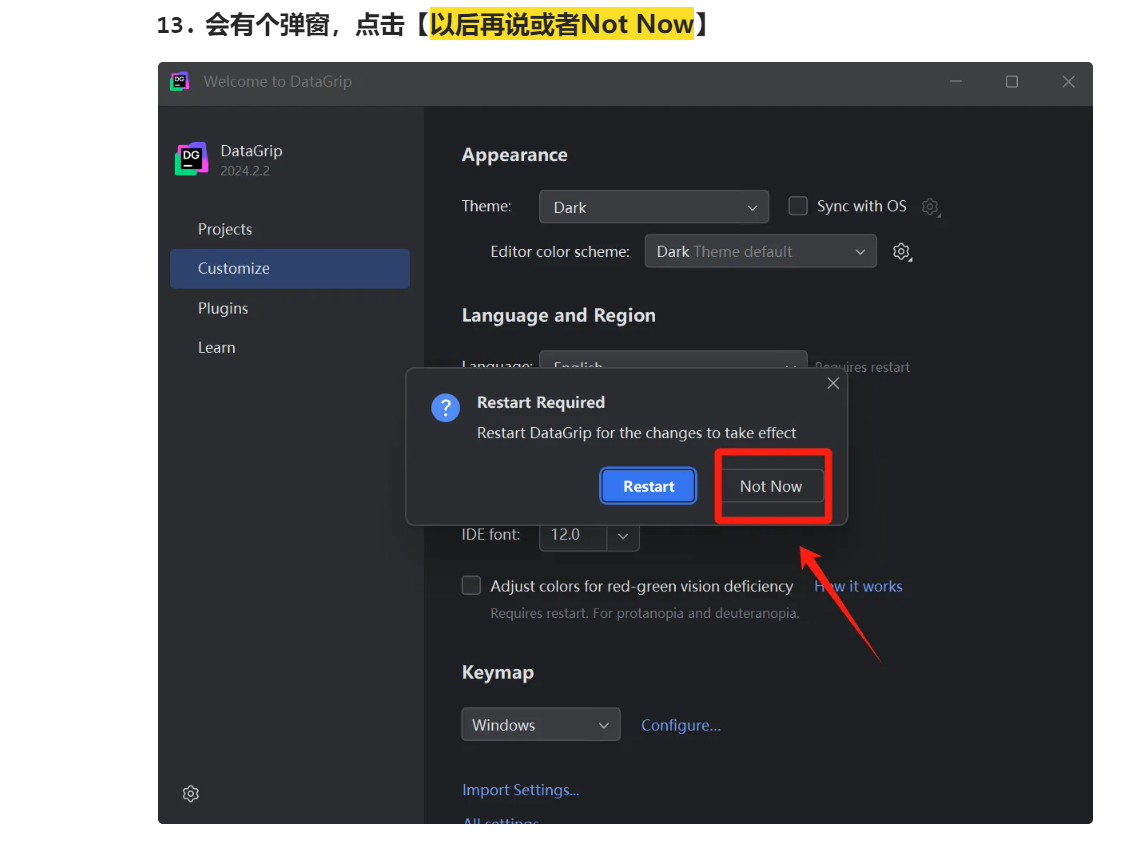The height and width of the screenshot is (853, 1147).
Task: Maximize the Welcome to DataGrip window
Action: (x=1012, y=81)
